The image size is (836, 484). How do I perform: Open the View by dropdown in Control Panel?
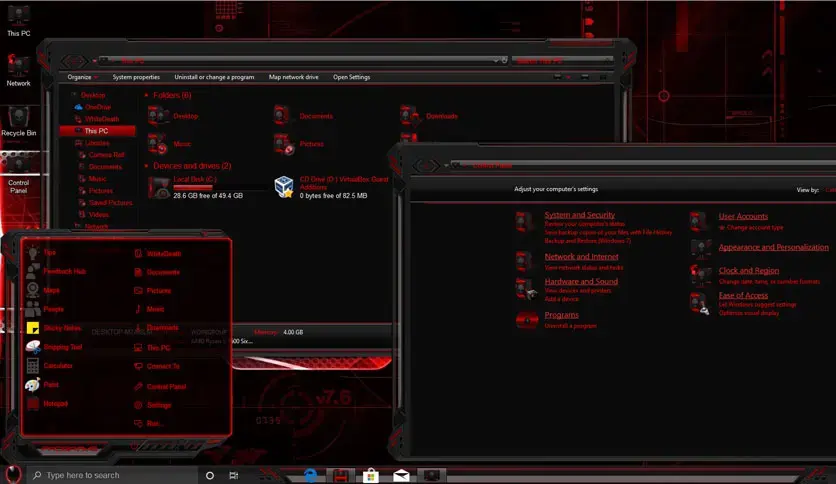[x=830, y=190]
